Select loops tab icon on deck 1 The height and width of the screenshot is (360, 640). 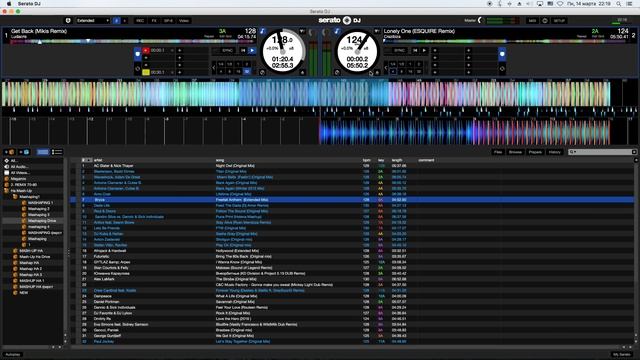coord(138,69)
